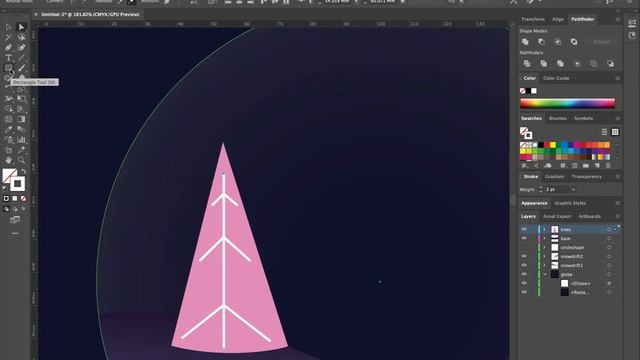Image resolution: width=640 pixels, height=360 pixels.
Task: Select the Zoom tool
Action: 21,160
